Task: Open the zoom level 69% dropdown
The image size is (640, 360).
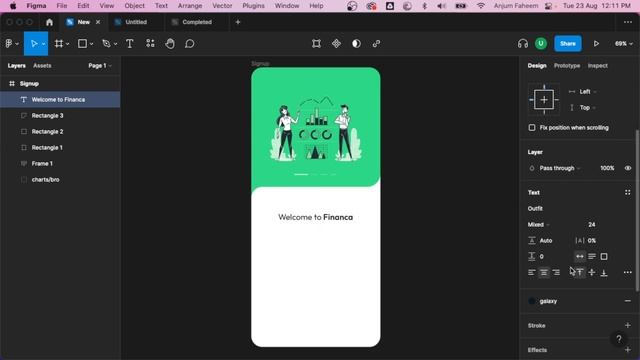Action: (x=623, y=44)
